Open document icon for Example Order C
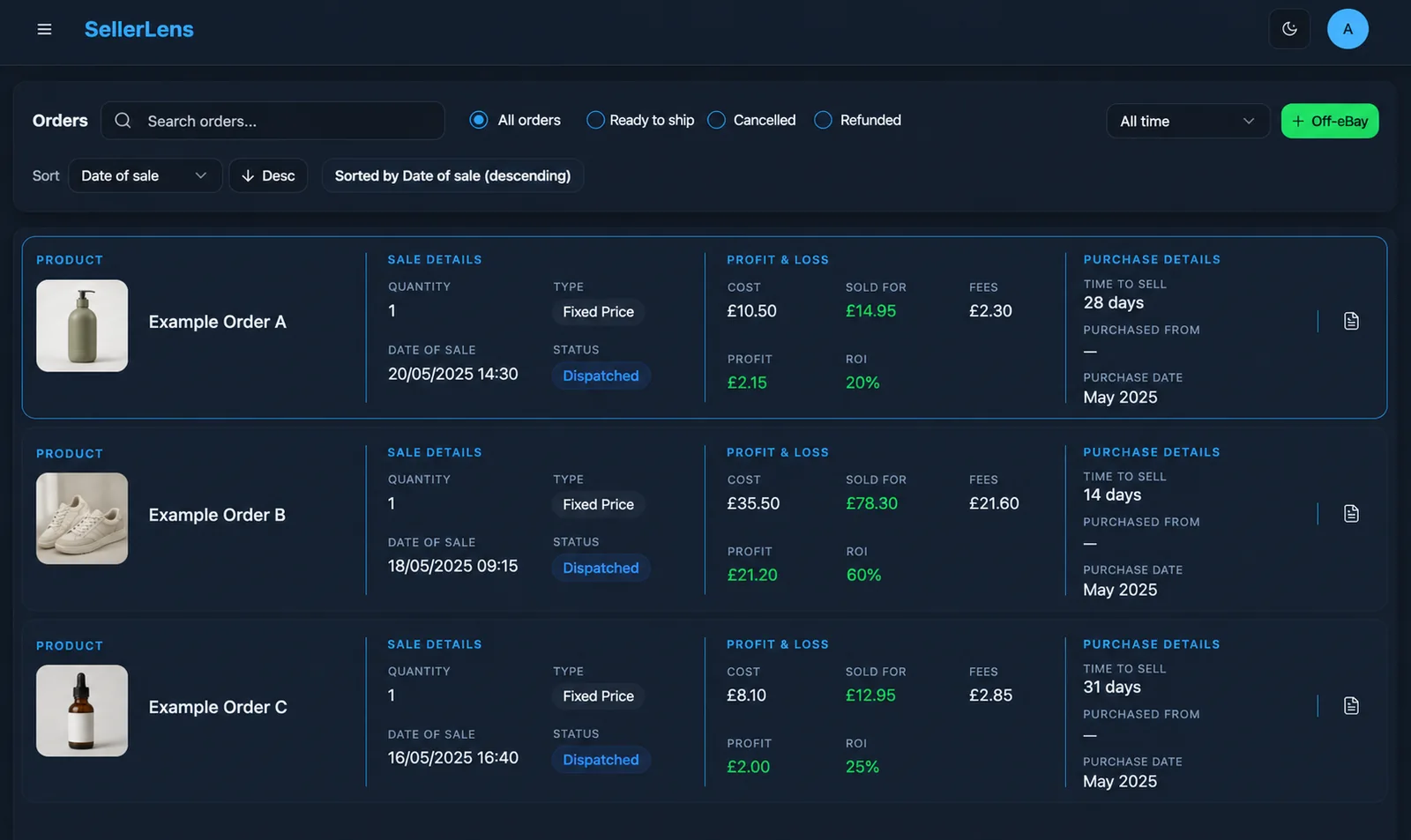The height and width of the screenshot is (840, 1411). point(1351,705)
